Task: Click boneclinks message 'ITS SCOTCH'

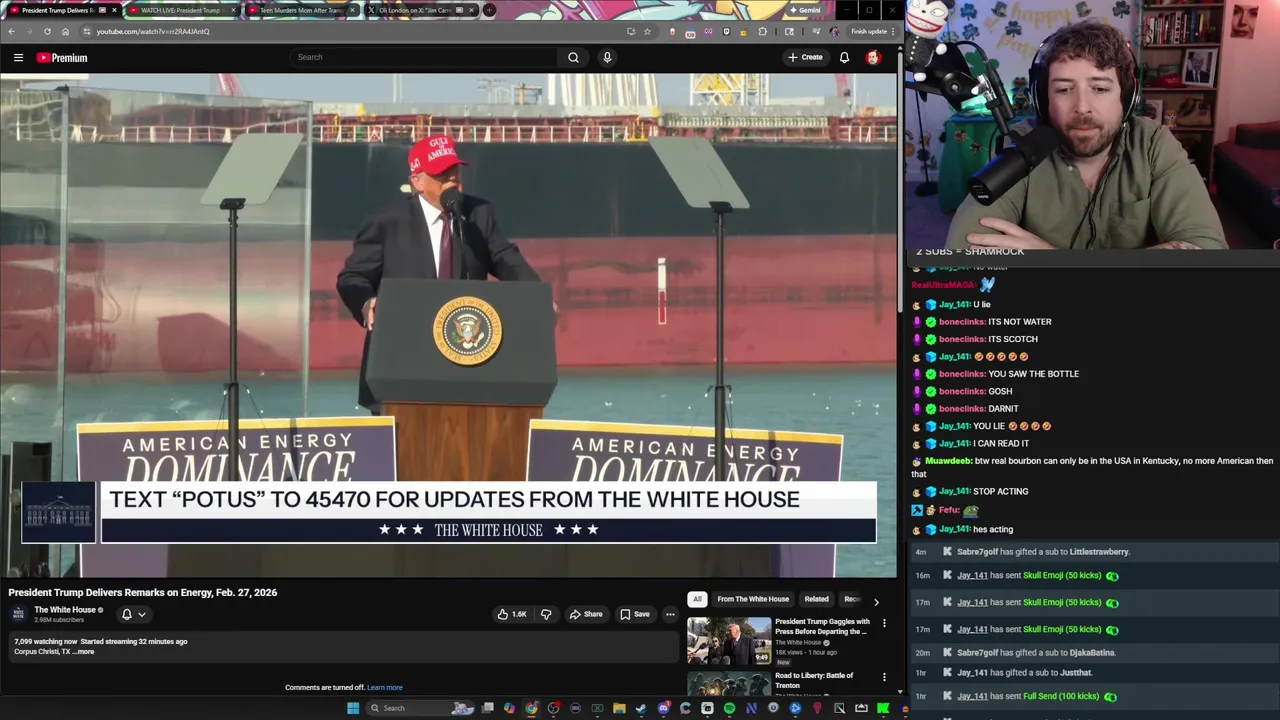Action: [x=1012, y=339]
